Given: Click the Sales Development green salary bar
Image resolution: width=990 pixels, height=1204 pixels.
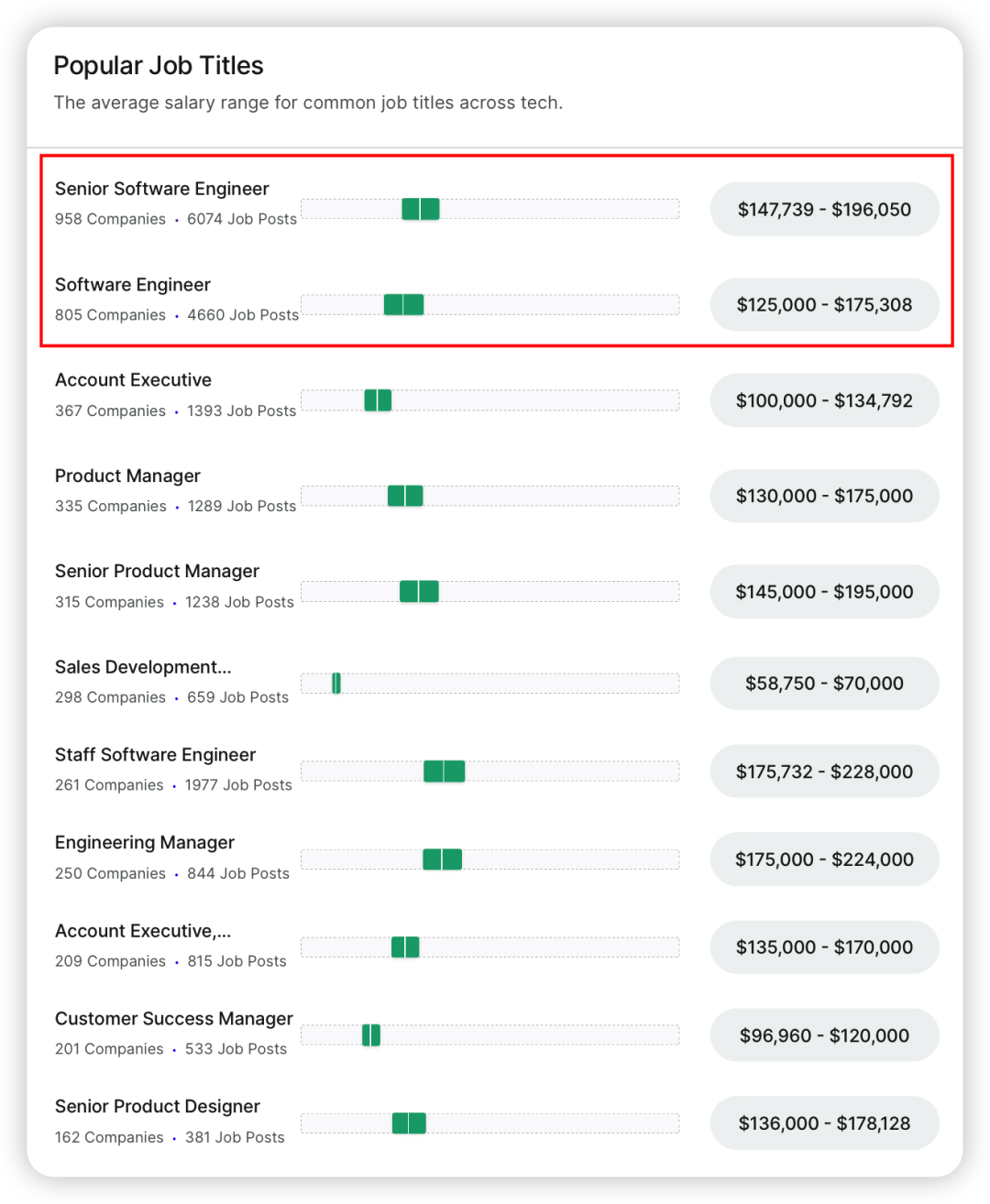Looking at the screenshot, I should pyautogui.click(x=336, y=684).
